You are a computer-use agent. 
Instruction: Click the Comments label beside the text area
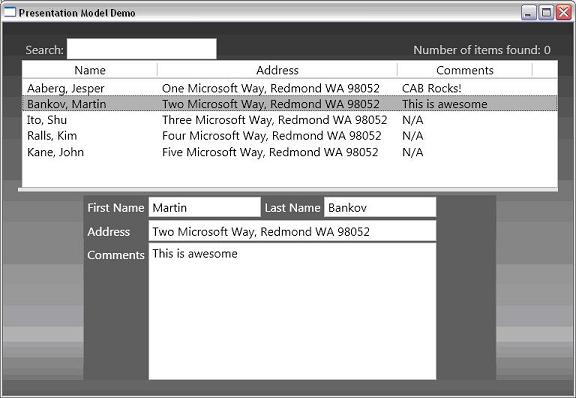tap(116, 255)
